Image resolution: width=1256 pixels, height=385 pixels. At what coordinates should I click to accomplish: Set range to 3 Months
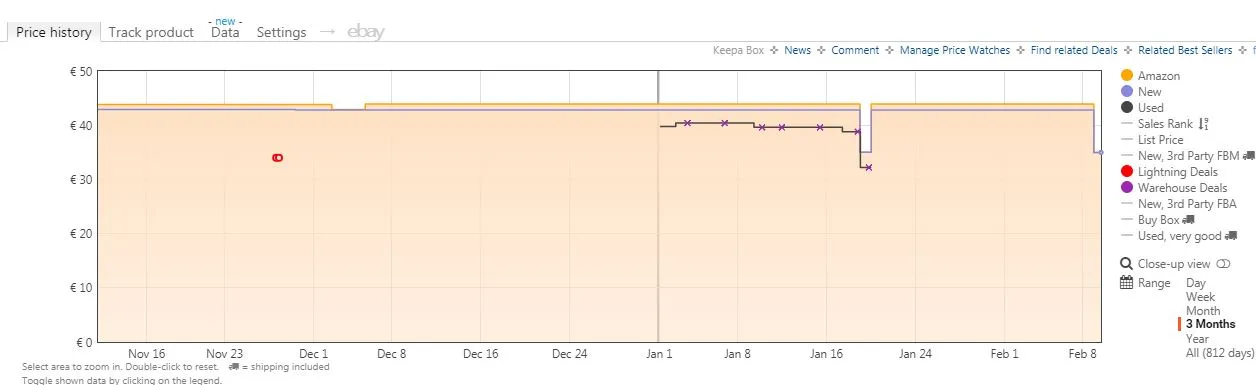[1210, 324]
